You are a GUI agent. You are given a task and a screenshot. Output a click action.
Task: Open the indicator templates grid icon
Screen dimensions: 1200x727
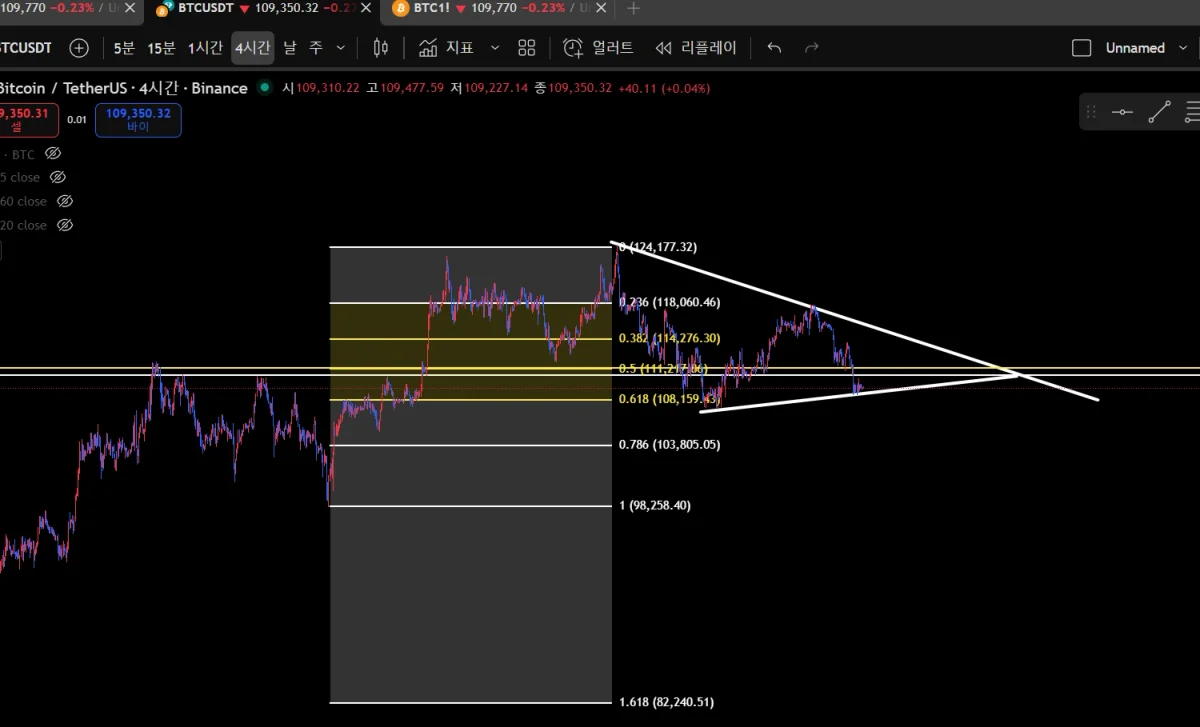click(x=527, y=48)
